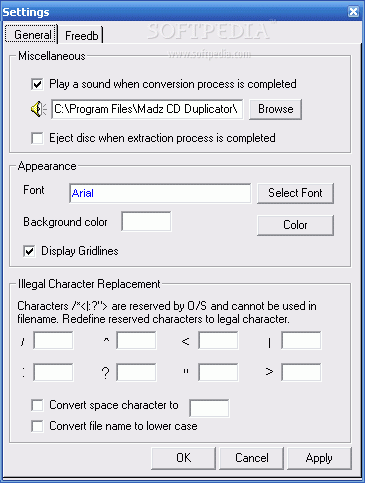Click the Color button
Screen dimensions: 365x483
[295, 225]
